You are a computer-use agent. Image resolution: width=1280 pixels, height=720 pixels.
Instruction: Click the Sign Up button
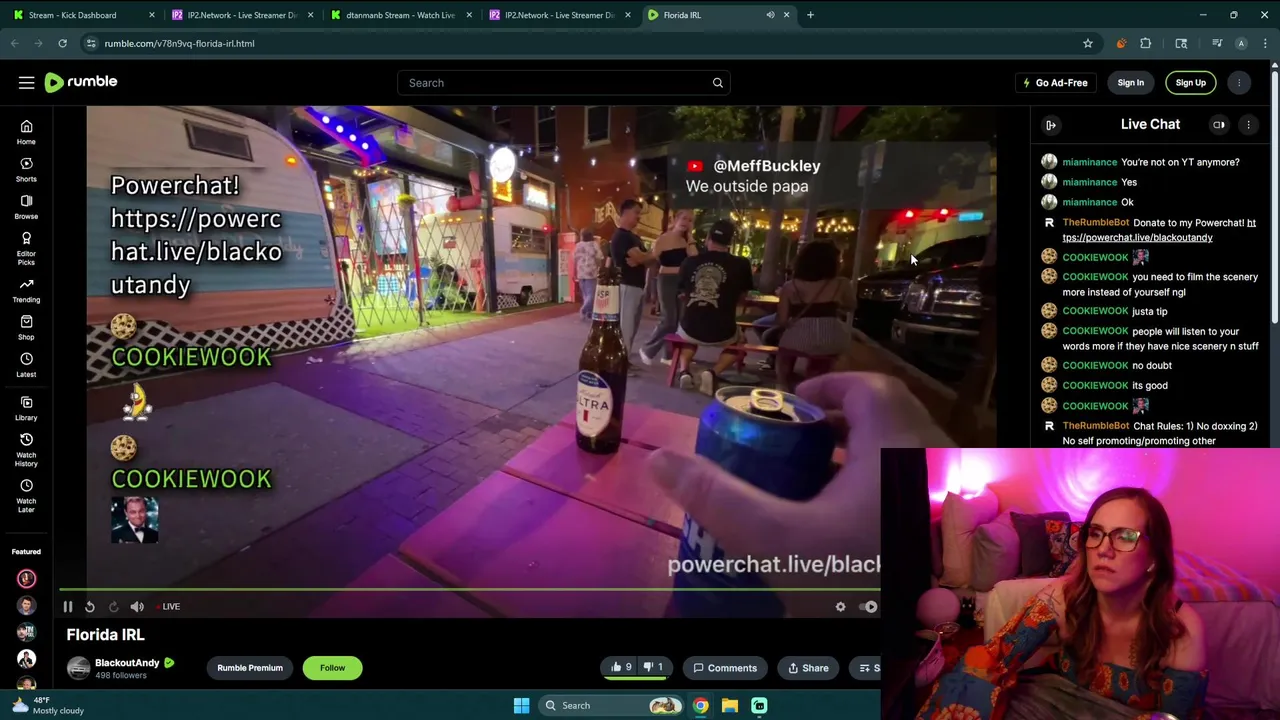pyautogui.click(x=1190, y=83)
